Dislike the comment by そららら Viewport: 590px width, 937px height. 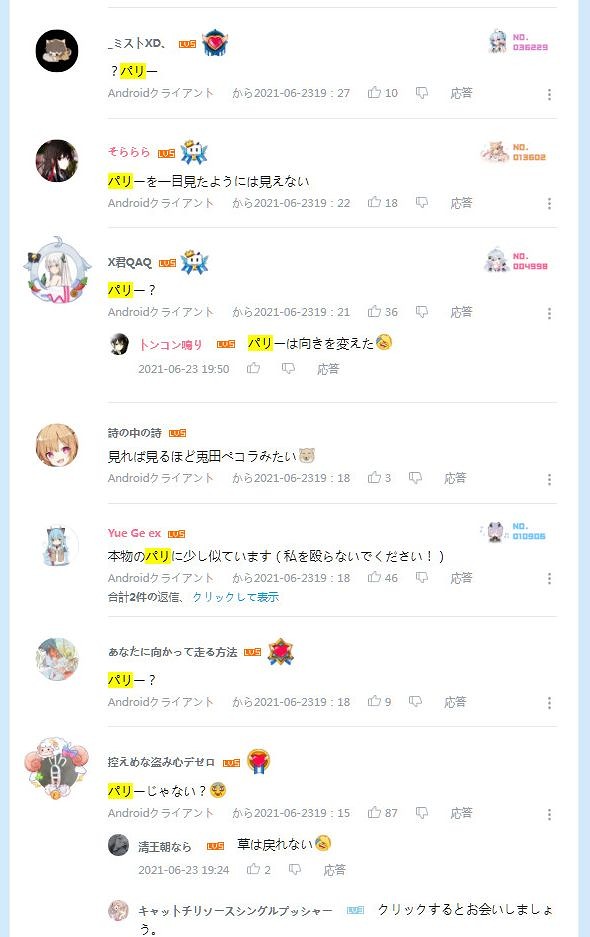(x=422, y=203)
